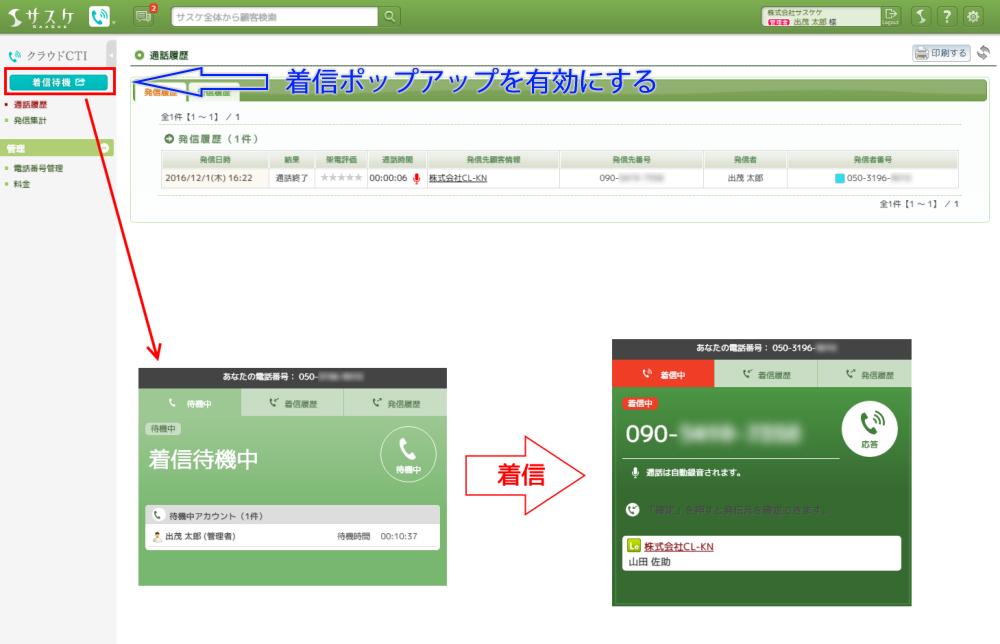
Task: Play the recording via red microphone icon
Action: pos(417,178)
